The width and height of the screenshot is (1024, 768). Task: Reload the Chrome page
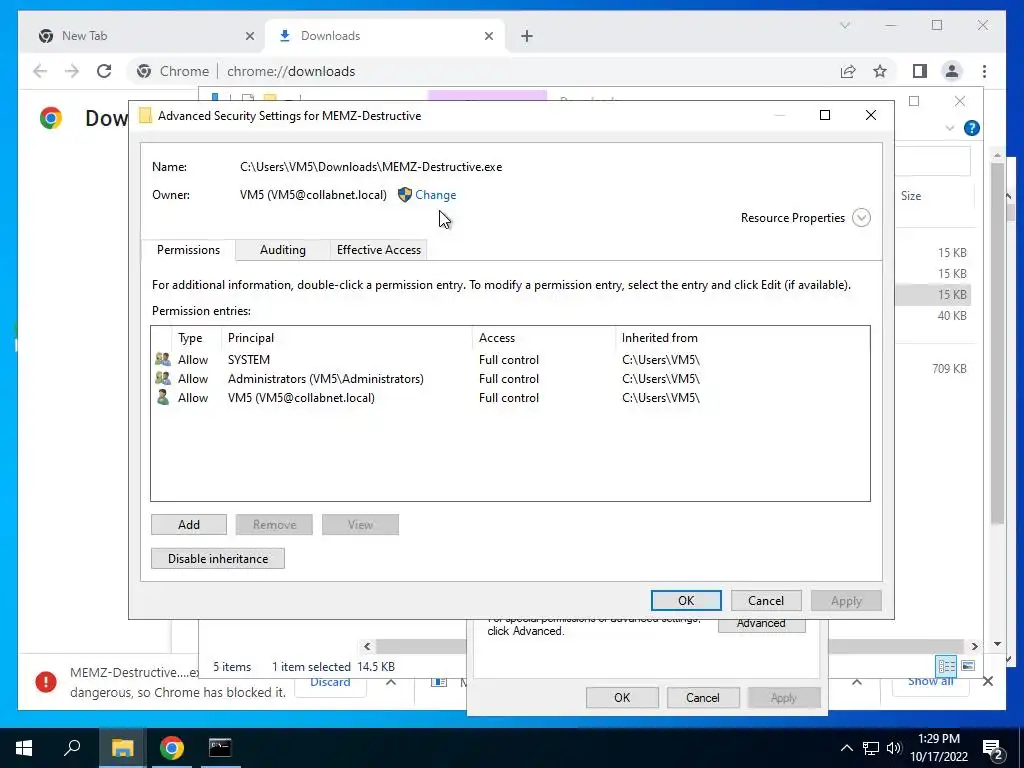click(104, 71)
